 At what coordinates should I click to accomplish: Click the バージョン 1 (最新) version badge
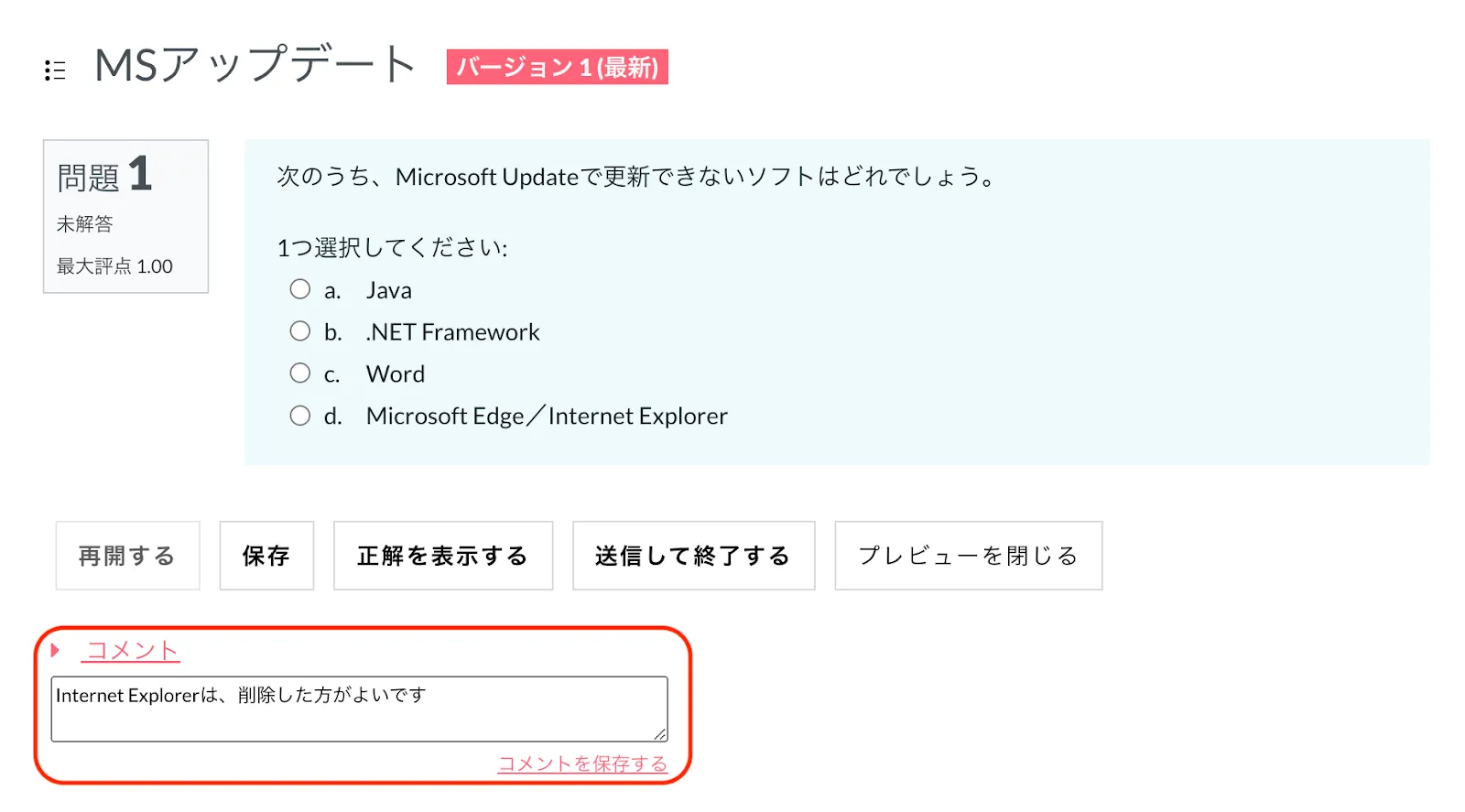(x=557, y=67)
